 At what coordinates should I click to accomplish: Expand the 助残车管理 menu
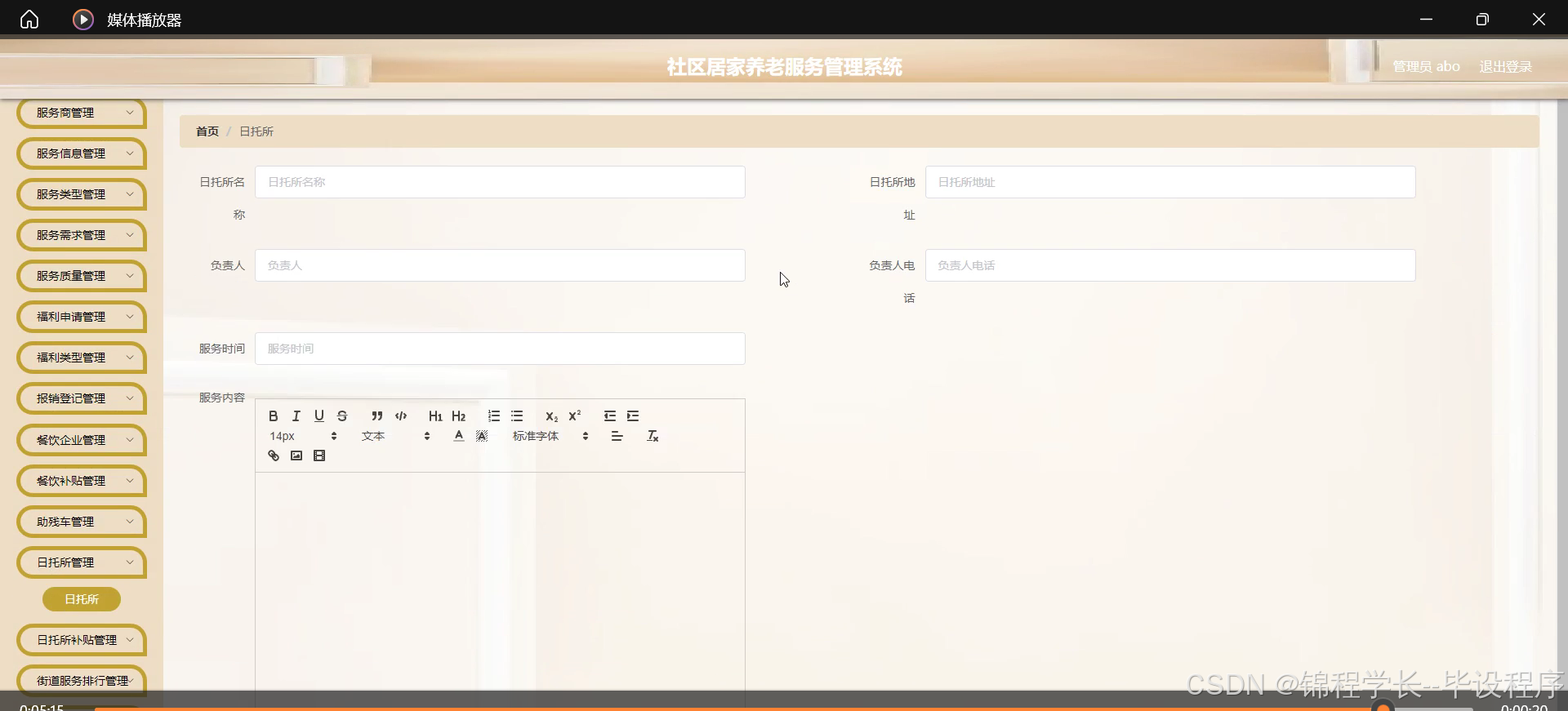click(x=82, y=522)
